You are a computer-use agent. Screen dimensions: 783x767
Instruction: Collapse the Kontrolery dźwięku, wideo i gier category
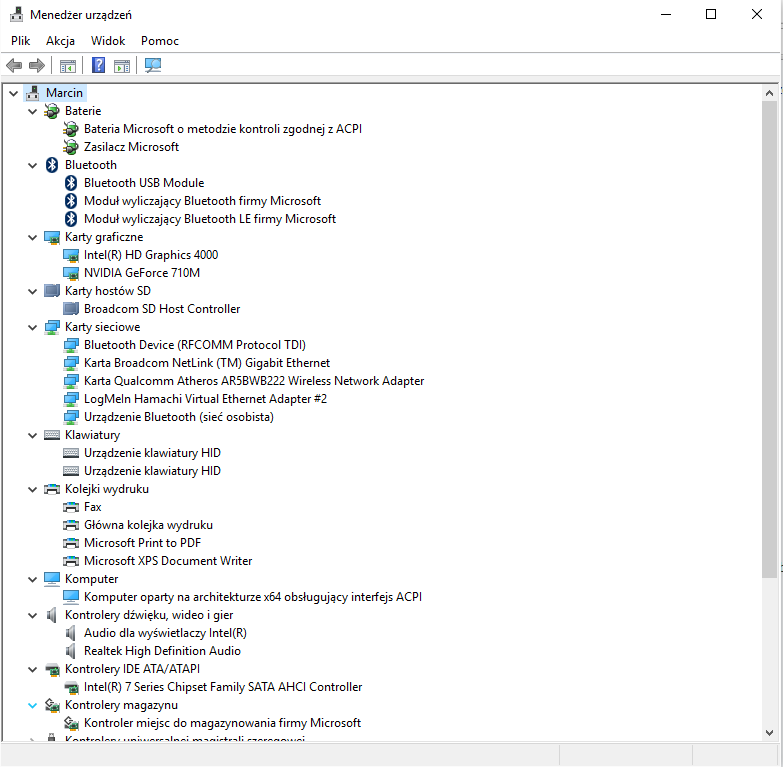pyautogui.click(x=32, y=615)
